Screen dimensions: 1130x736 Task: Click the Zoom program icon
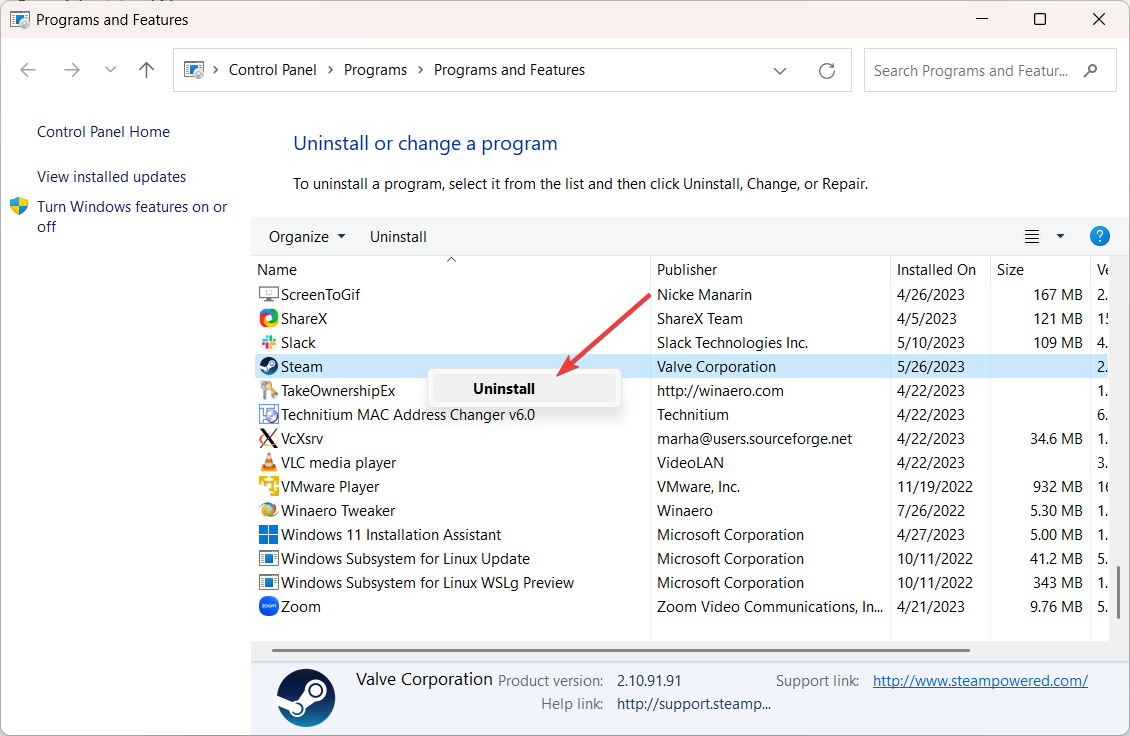click(268, 606)
